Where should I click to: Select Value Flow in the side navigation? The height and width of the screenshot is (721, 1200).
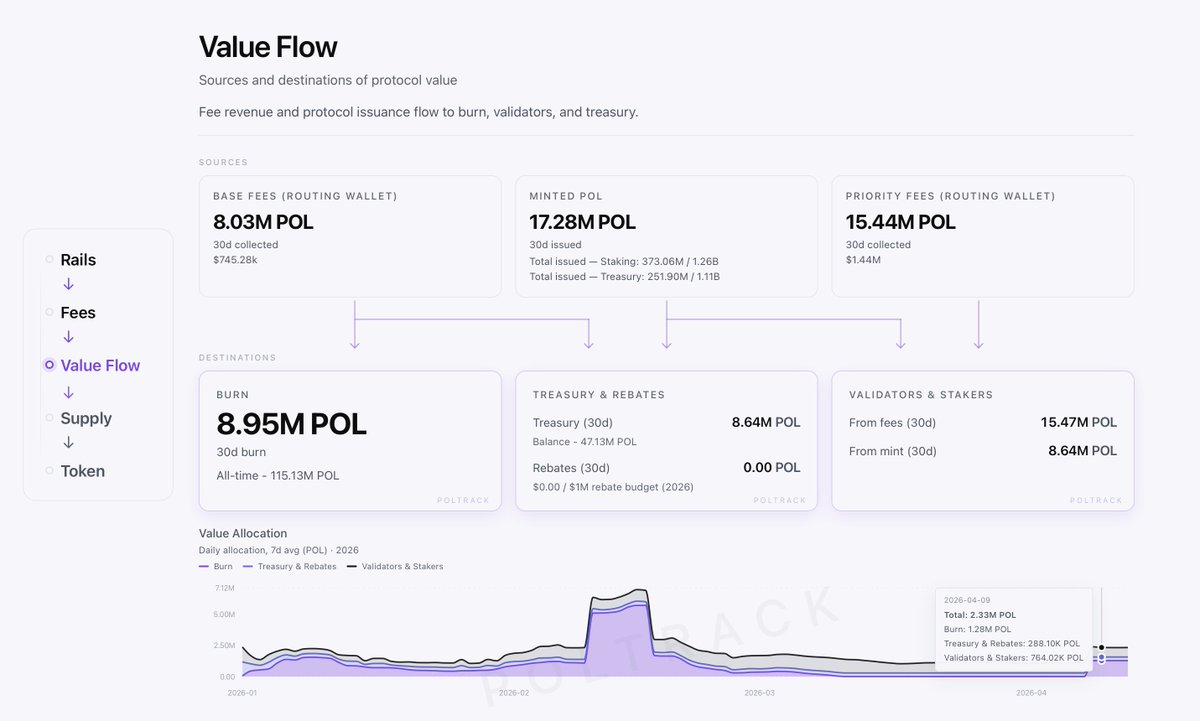pos(100,366)
